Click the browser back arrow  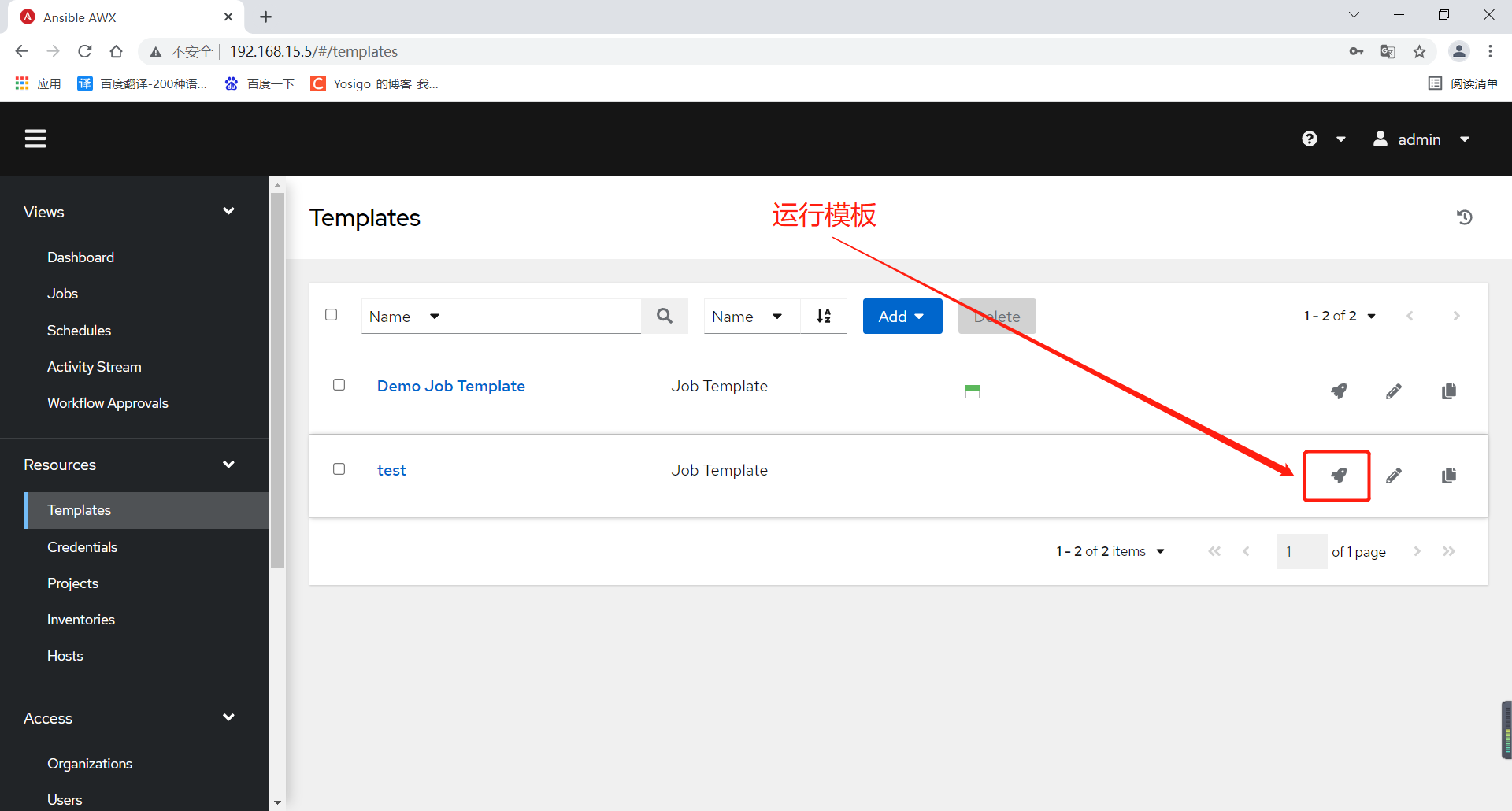click(x=21, y=51)
